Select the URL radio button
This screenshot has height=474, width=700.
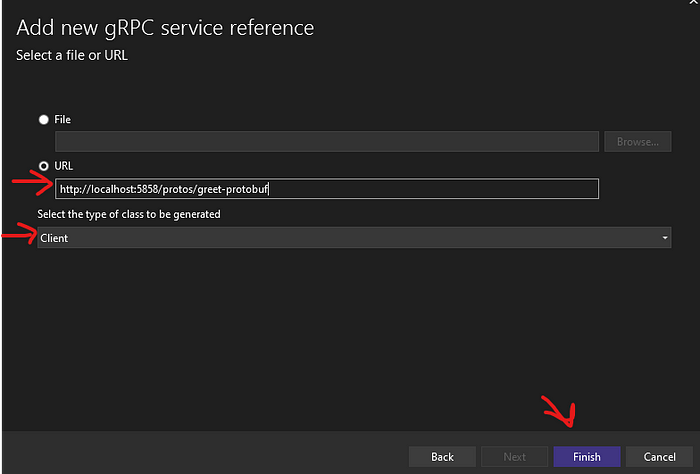[x=43, y=166]
